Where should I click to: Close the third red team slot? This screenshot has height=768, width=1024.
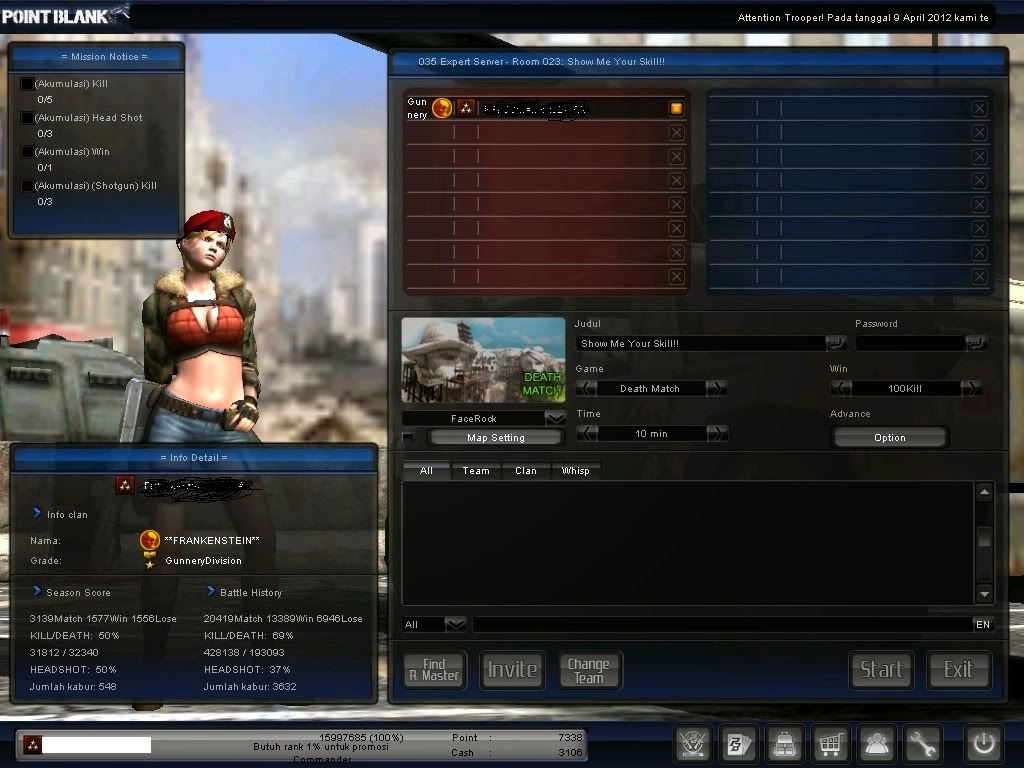(x=676, y=157)
